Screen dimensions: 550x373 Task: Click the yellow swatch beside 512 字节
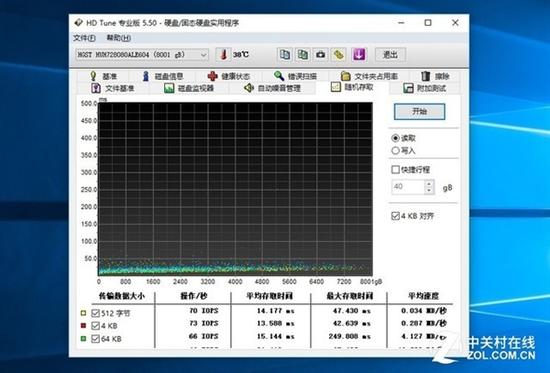(83, 313)
